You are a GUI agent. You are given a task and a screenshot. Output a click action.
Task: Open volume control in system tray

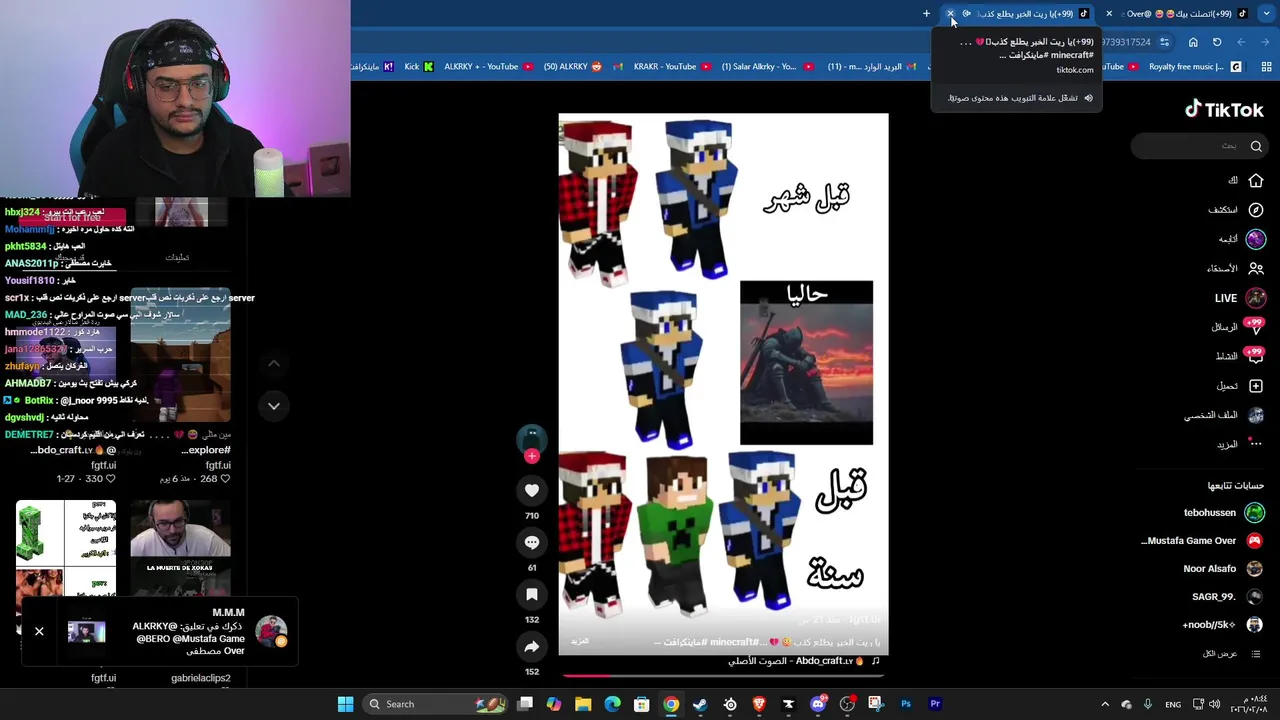(x=1215, y=704)
